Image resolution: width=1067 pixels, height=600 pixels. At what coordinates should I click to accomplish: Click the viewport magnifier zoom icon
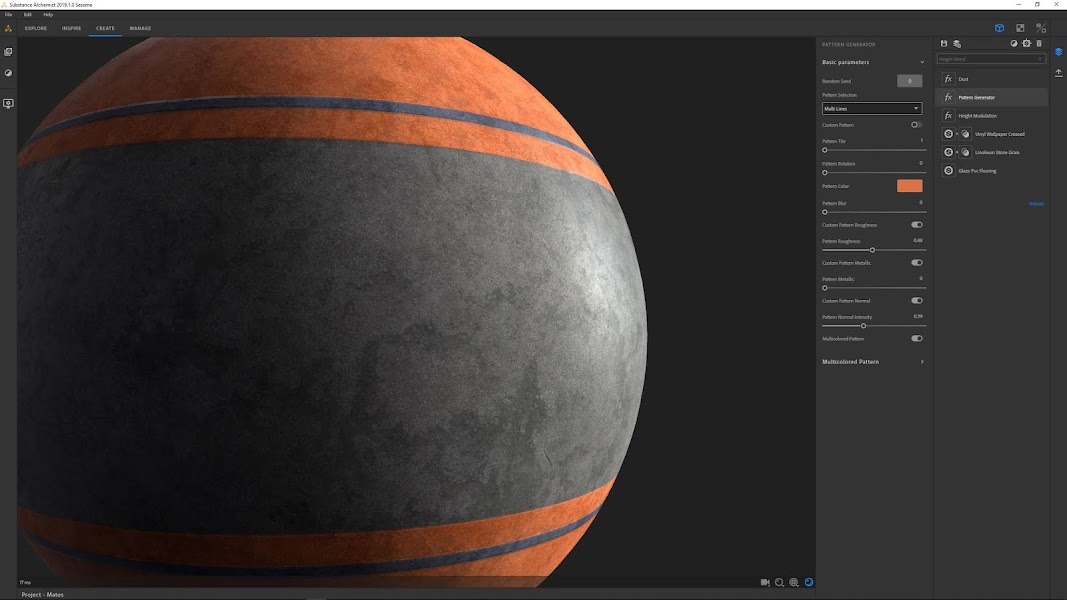[779, 582]
